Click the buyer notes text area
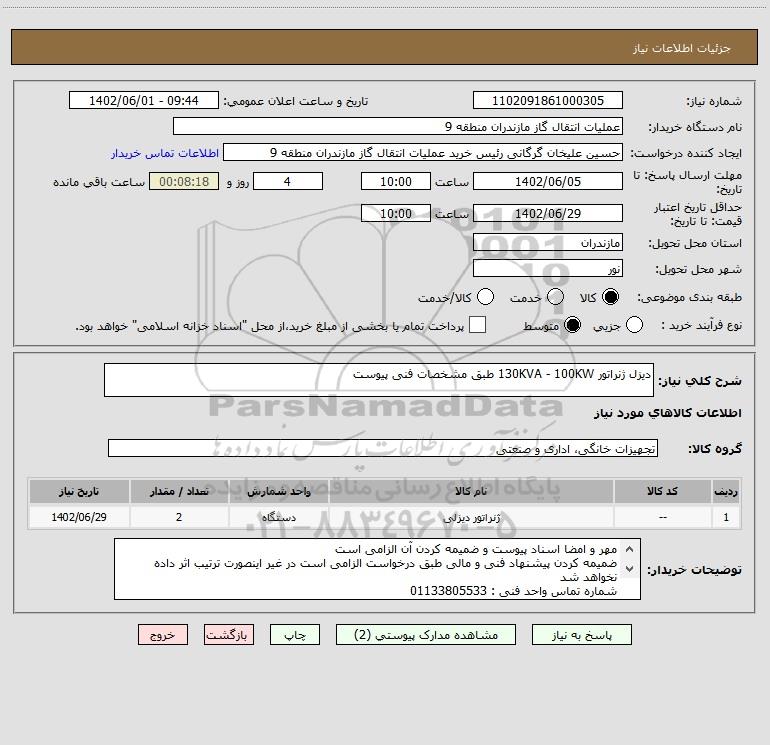Viewport: 770px width, 745px height. [x=377, y=569]
